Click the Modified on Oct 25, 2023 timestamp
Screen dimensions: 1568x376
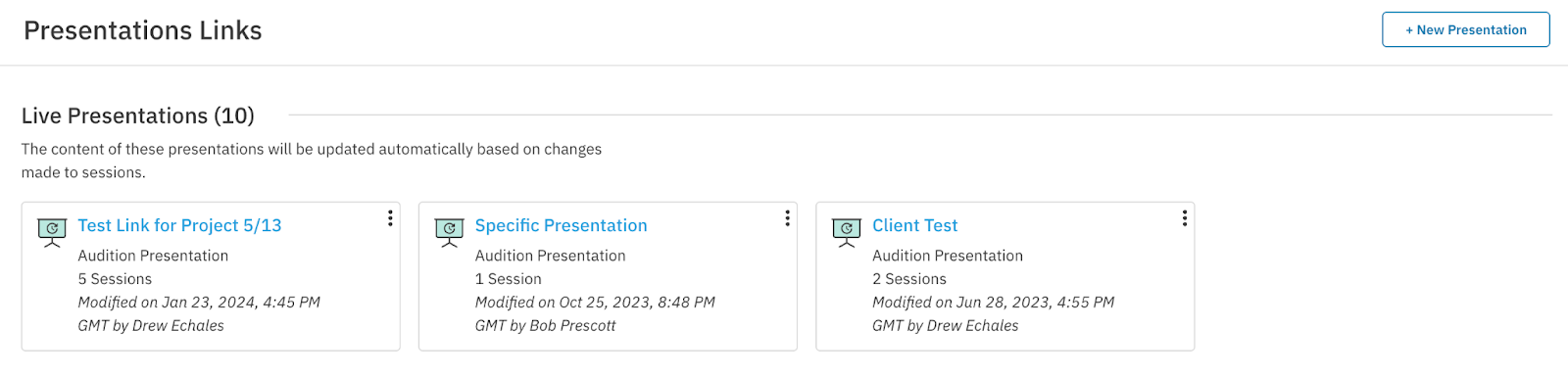pyautogui.click(x=595, y=303)
